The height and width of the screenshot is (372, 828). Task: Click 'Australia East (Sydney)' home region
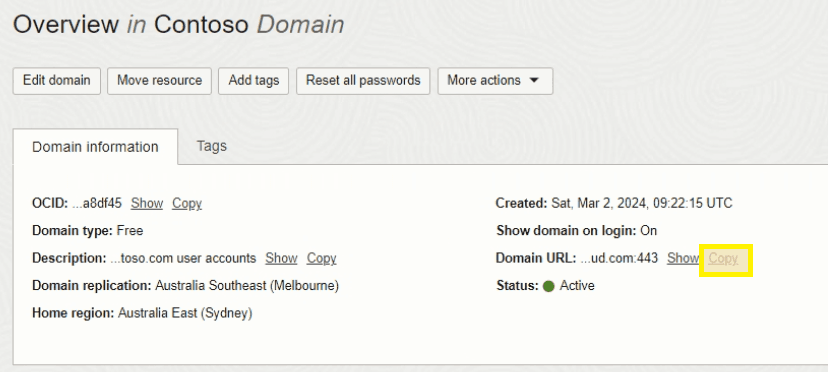point(185,313)
